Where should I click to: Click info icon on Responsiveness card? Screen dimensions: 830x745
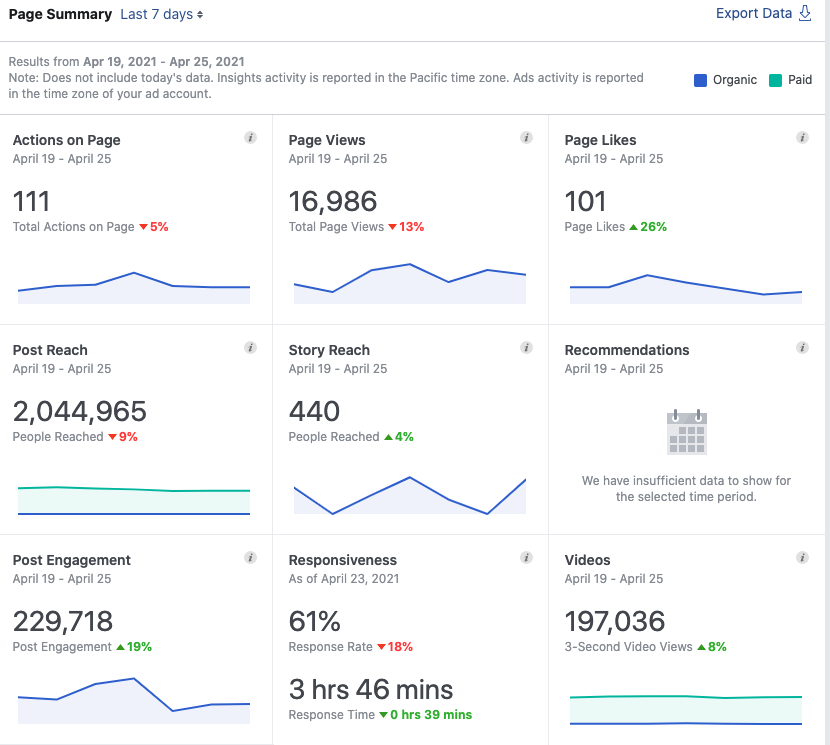pos(526,558)
